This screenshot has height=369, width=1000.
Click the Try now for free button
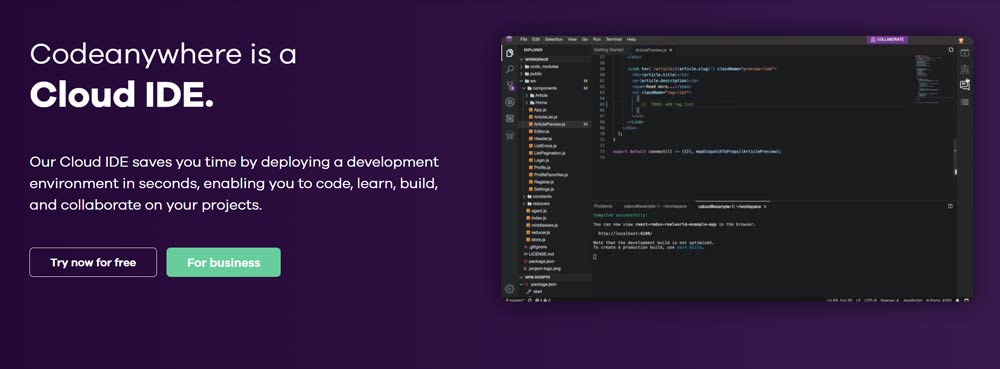(93, 262)
